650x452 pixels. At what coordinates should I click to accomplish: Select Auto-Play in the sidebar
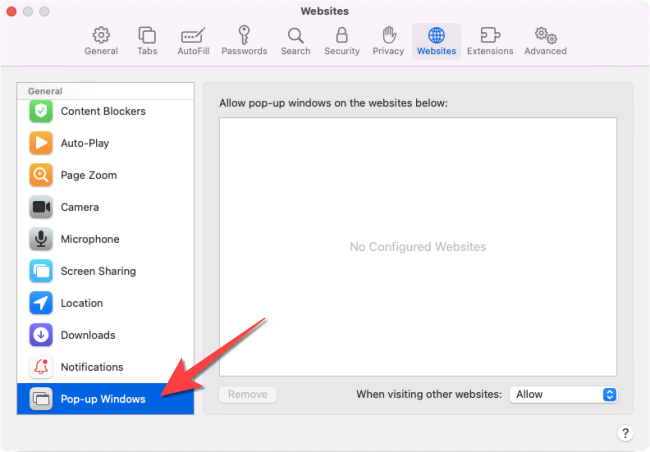click(105, 143)
